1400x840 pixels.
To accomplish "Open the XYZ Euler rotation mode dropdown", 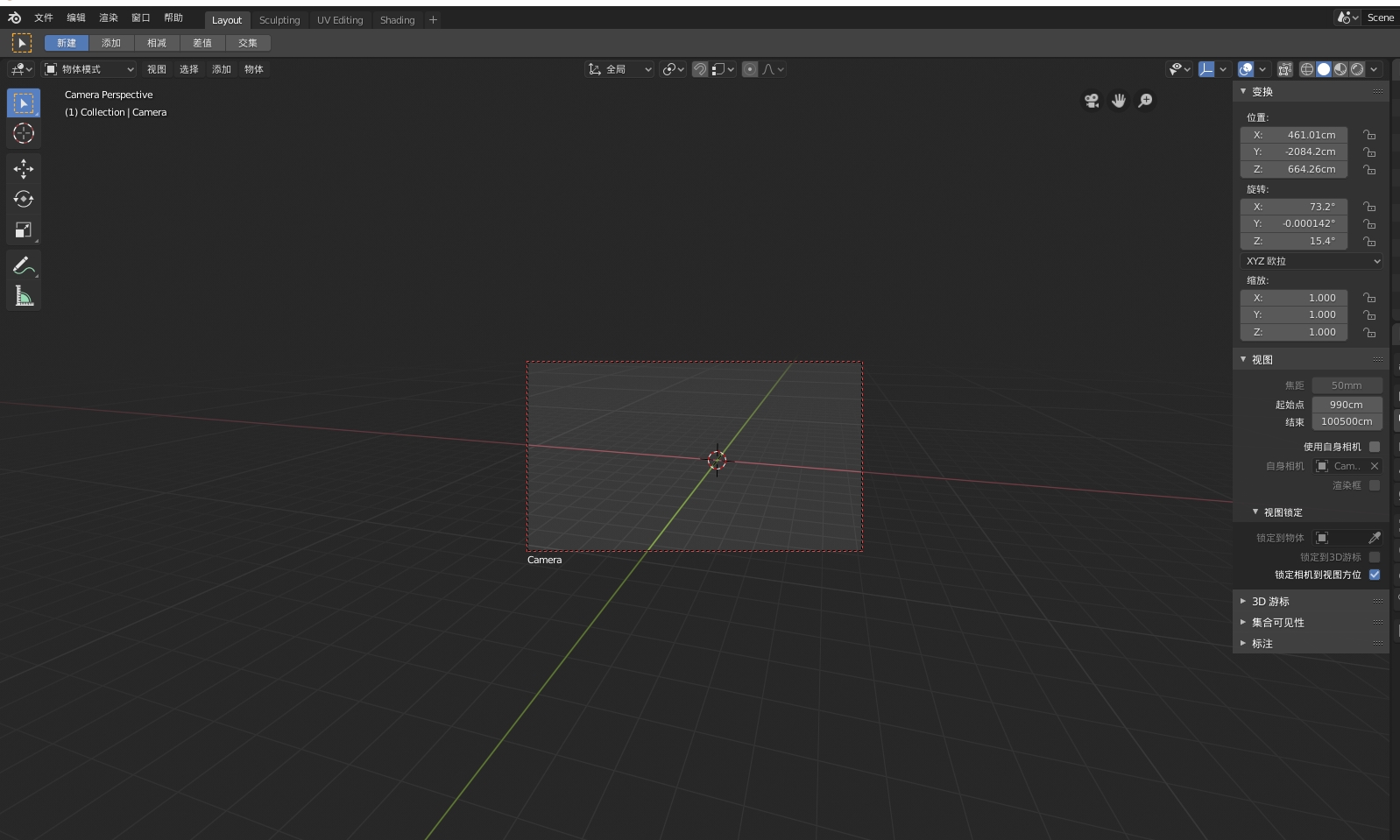I will [1312, 261].
